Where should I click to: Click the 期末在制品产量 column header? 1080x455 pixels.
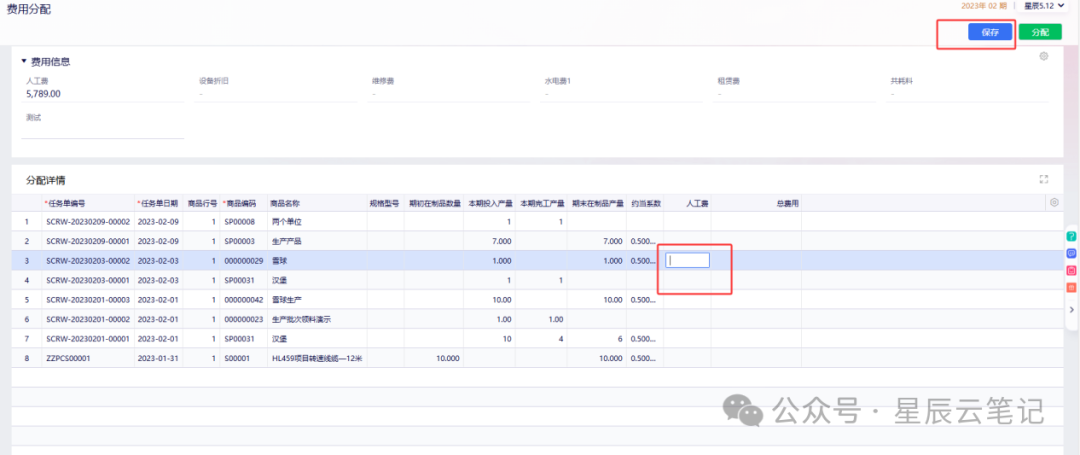pos(596,204)
